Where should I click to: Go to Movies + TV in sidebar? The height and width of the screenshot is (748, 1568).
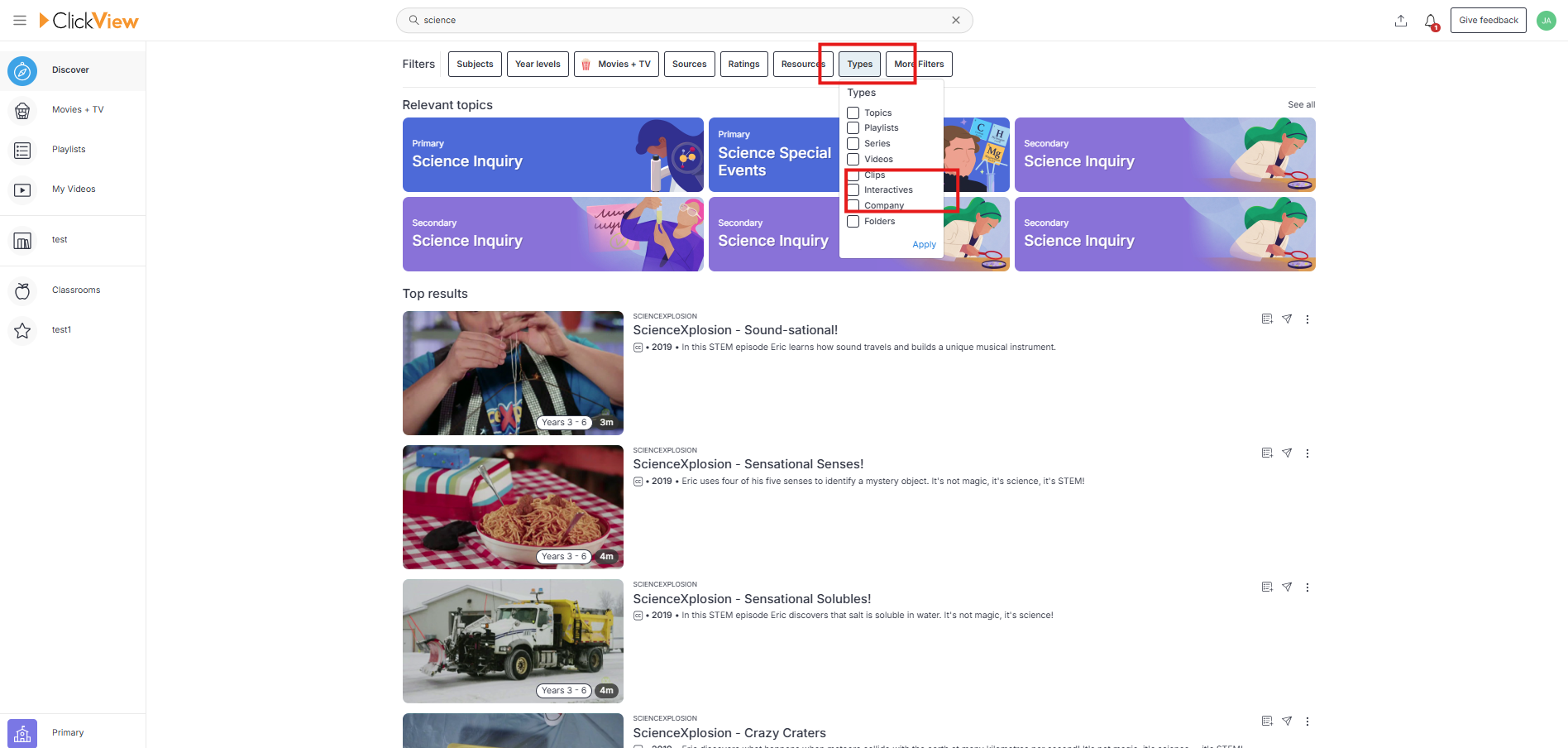point(73,110)
